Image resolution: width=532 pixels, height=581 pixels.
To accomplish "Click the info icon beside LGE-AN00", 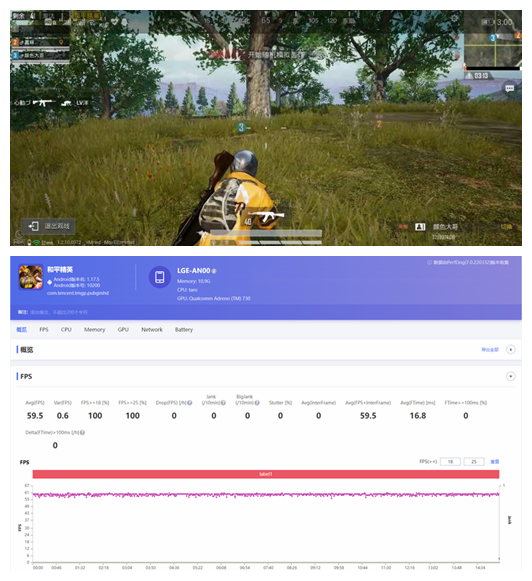I will click(x=214, y=271).
